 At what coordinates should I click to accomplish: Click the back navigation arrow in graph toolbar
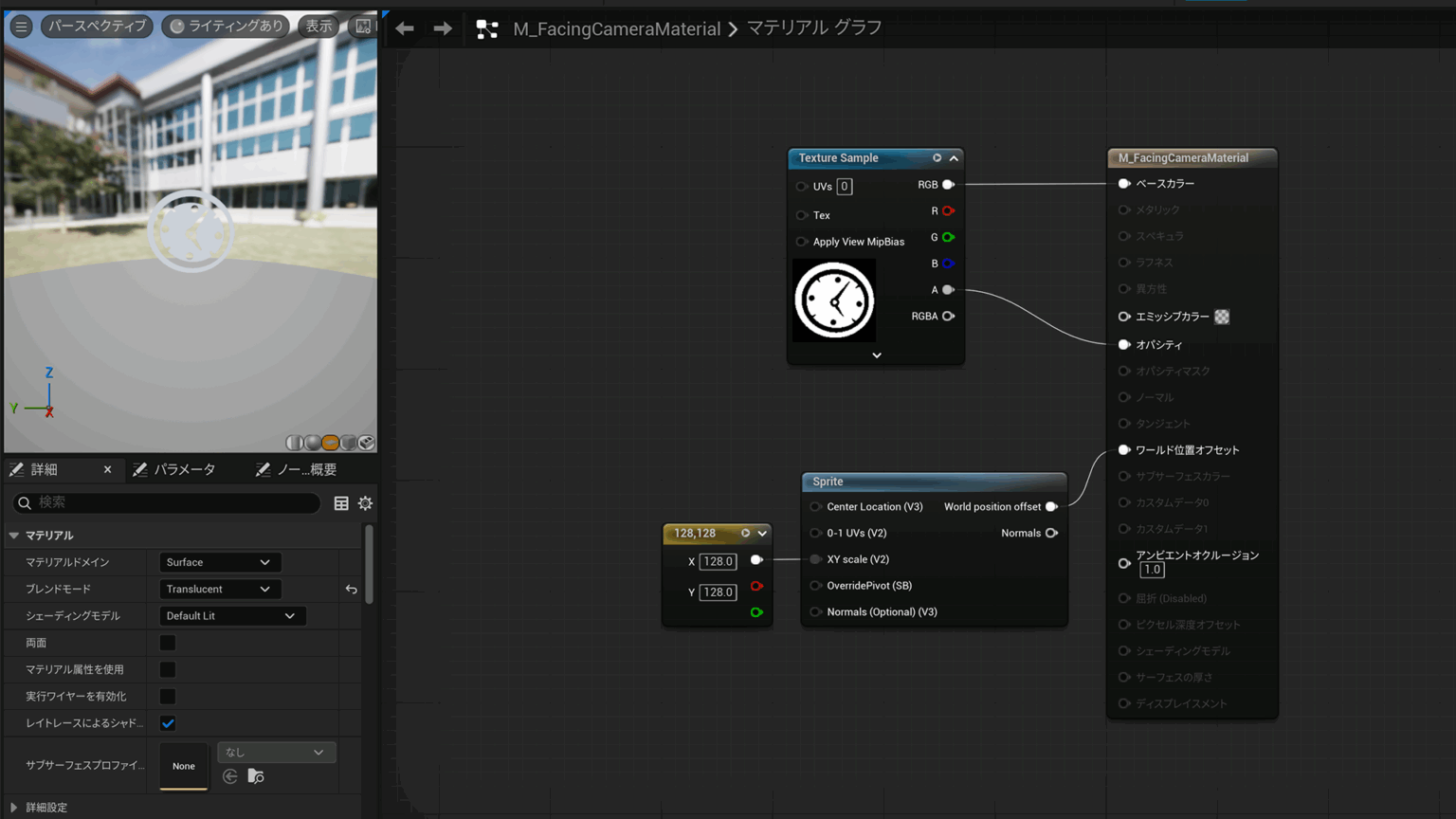(x=405, y=28)
